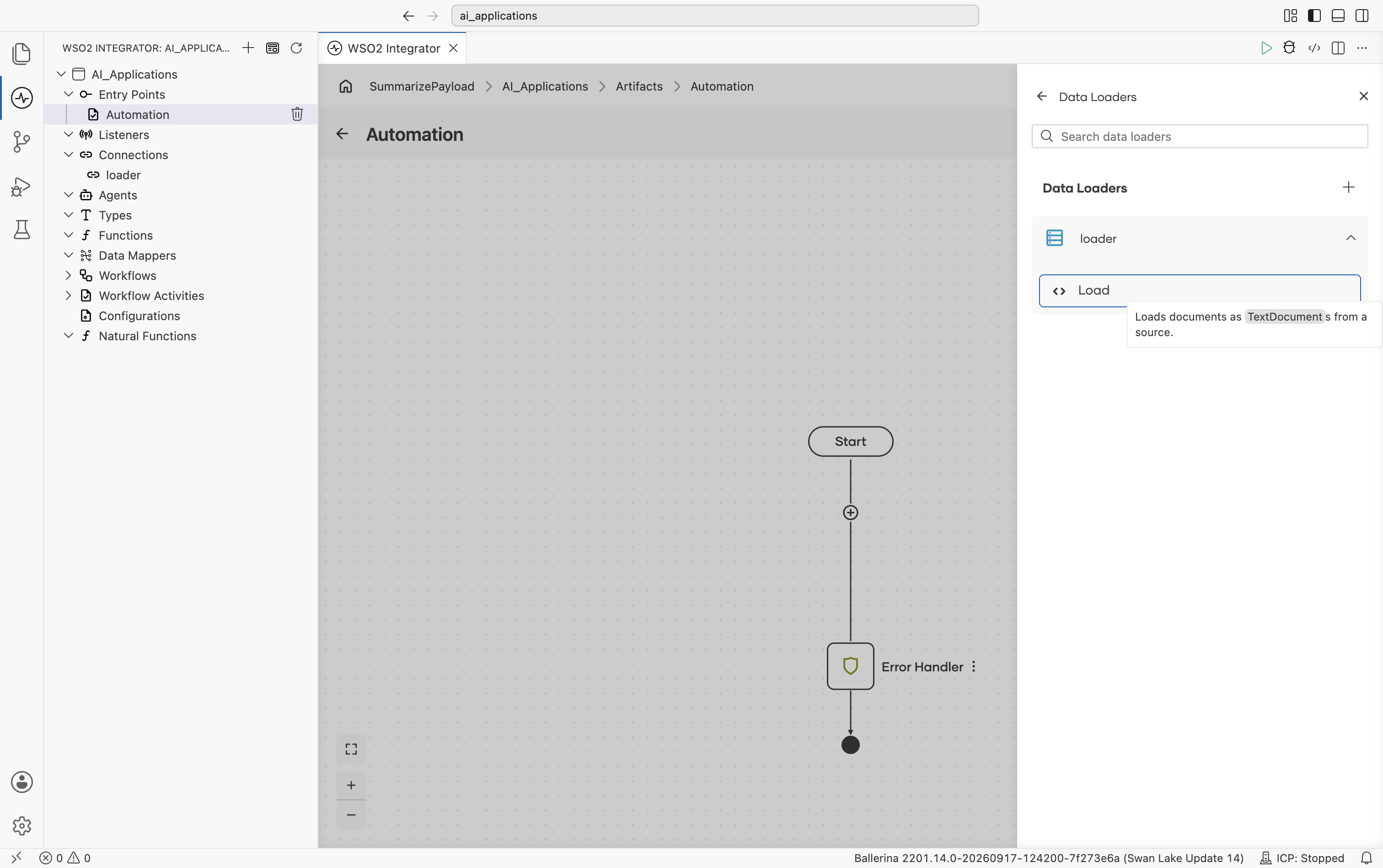Screen dimensions: 1383x868
Task: Collapse the loader data loader section
Action: [x=1351, y=238]
